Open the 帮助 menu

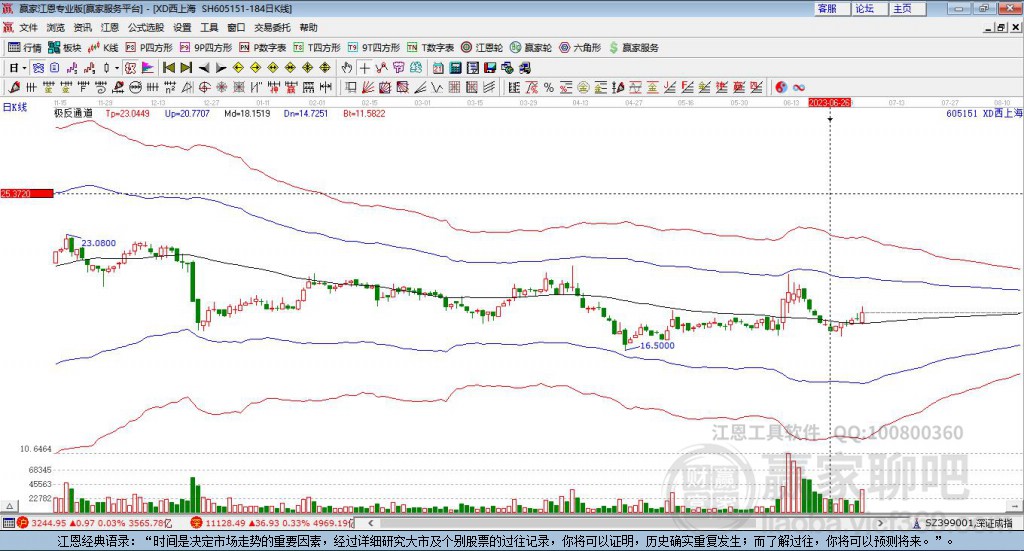coord(308,27)
